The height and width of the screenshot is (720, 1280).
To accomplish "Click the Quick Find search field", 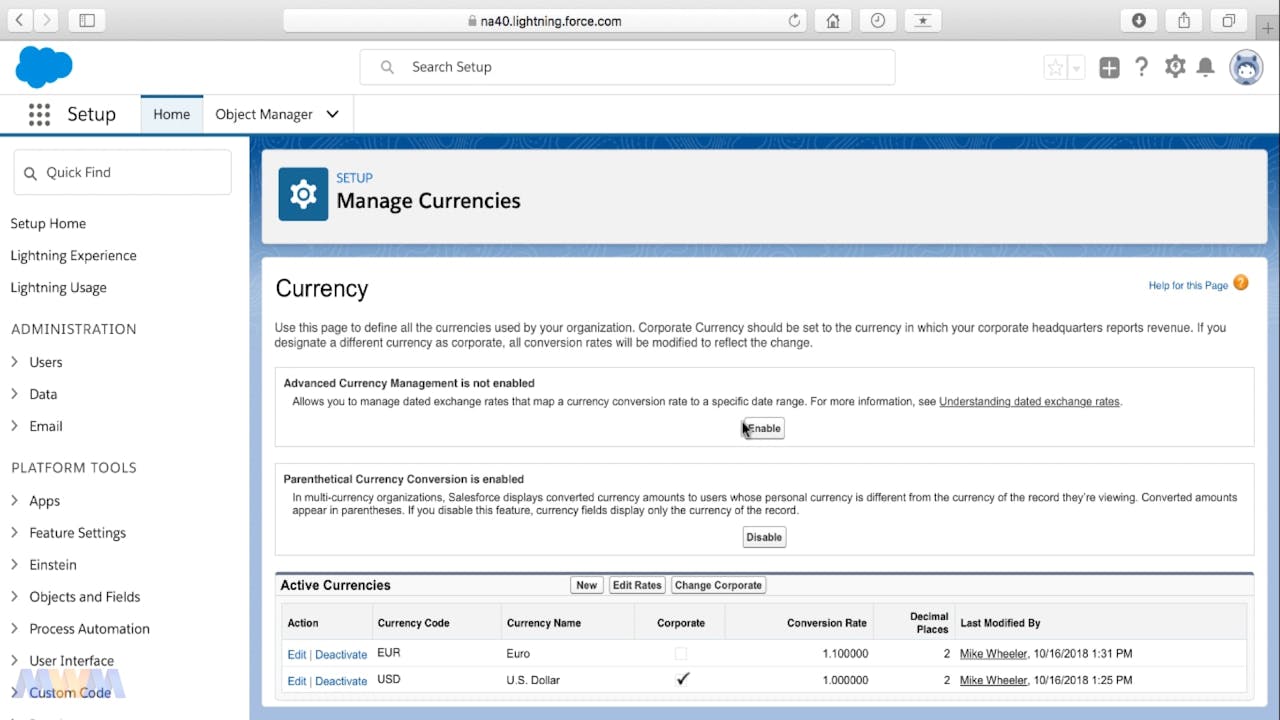I will pyautogui.click(x=123, y=172).
